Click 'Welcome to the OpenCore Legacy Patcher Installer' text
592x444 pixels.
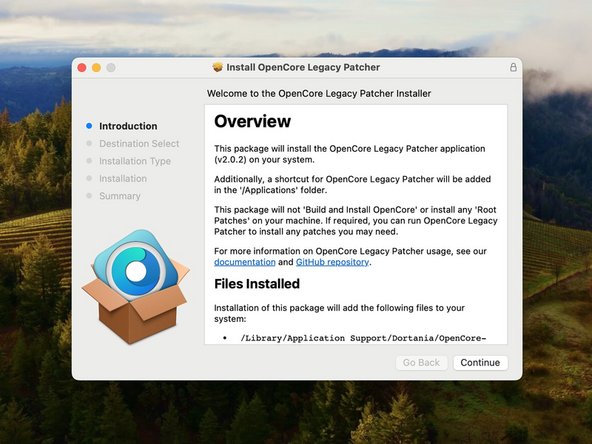(319, 94)
